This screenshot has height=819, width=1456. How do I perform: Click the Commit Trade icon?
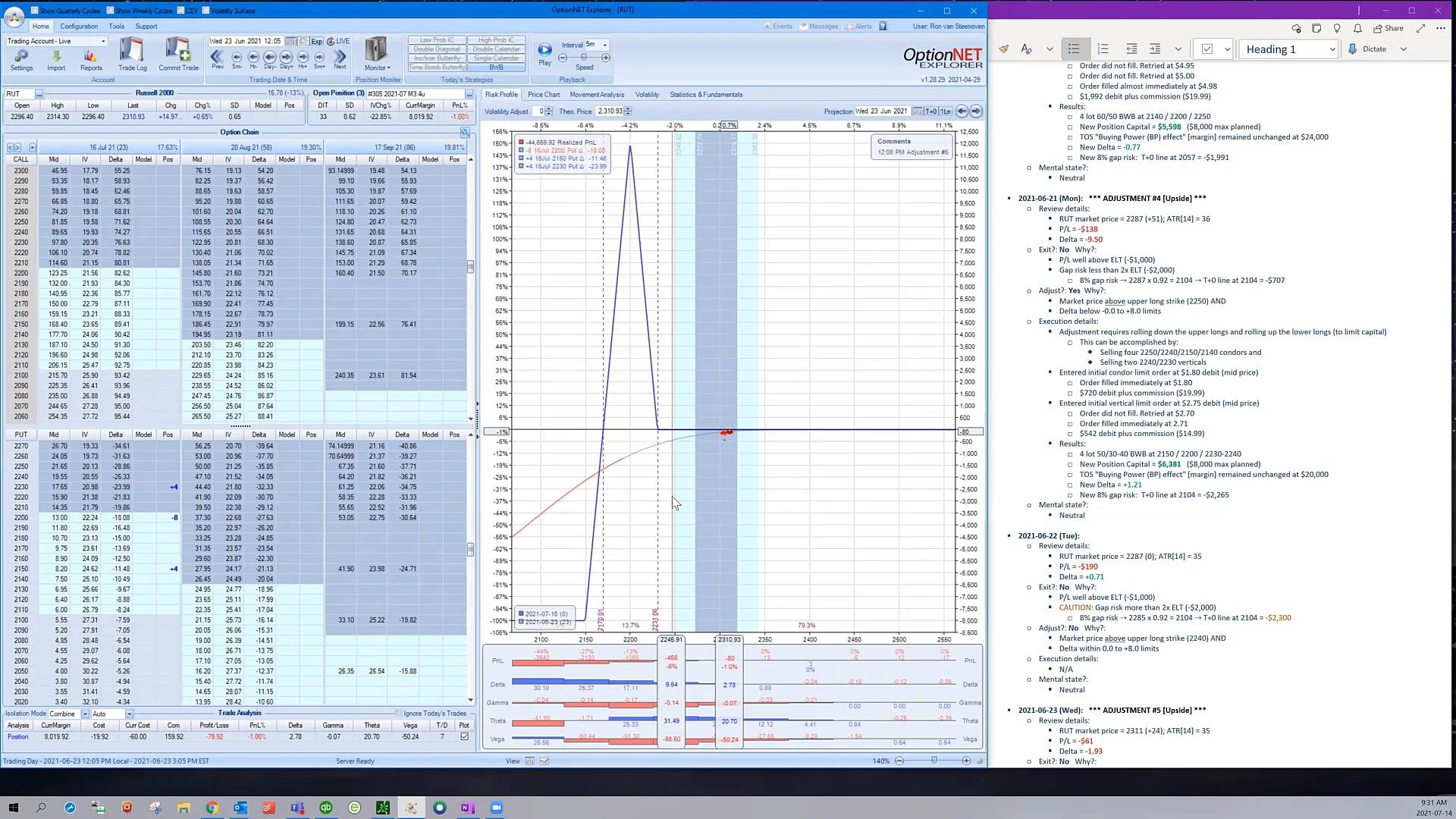[178, 55]
